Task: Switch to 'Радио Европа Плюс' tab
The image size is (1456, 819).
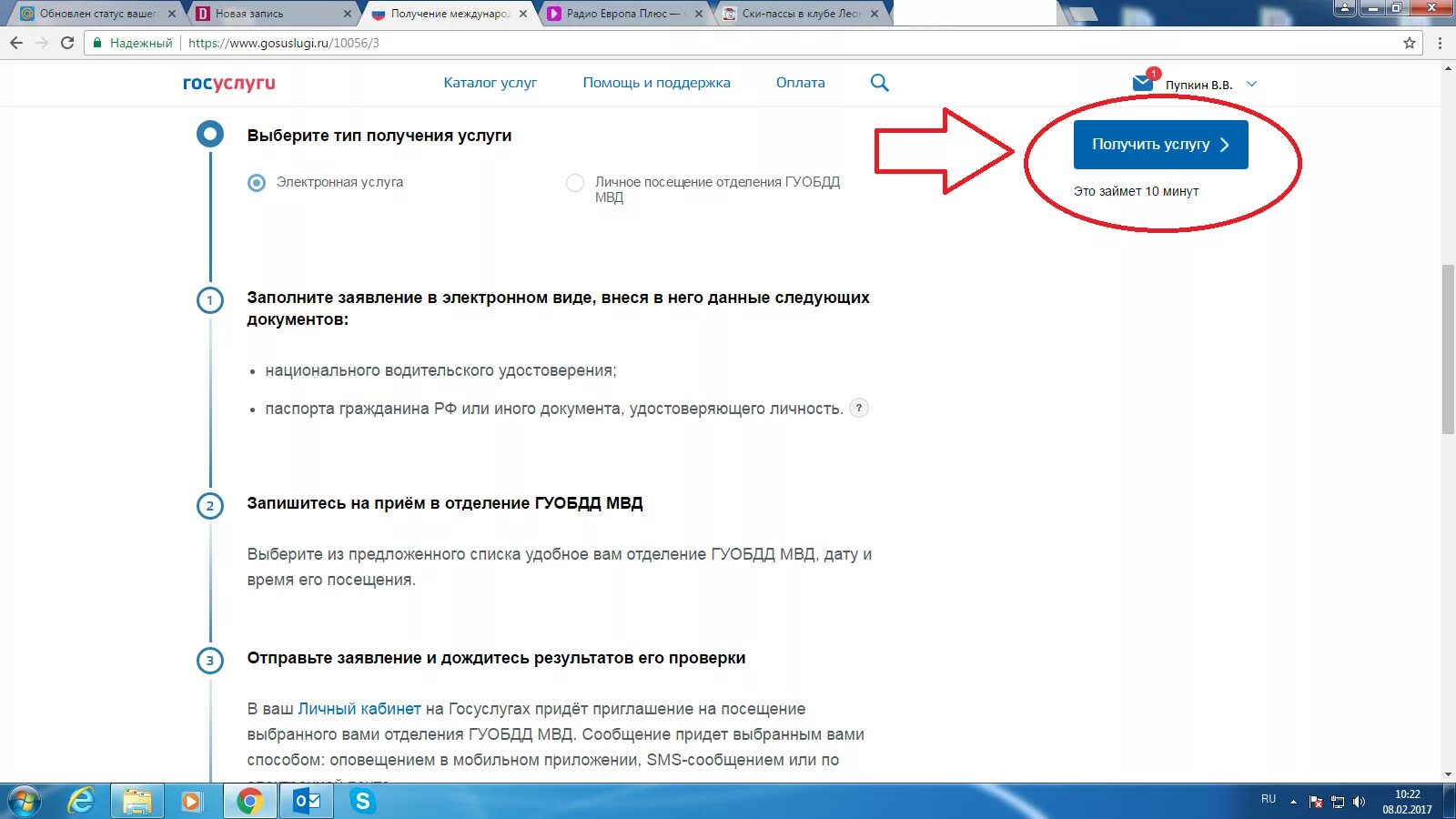Action: pyautogui.click(x=624, y=14)
